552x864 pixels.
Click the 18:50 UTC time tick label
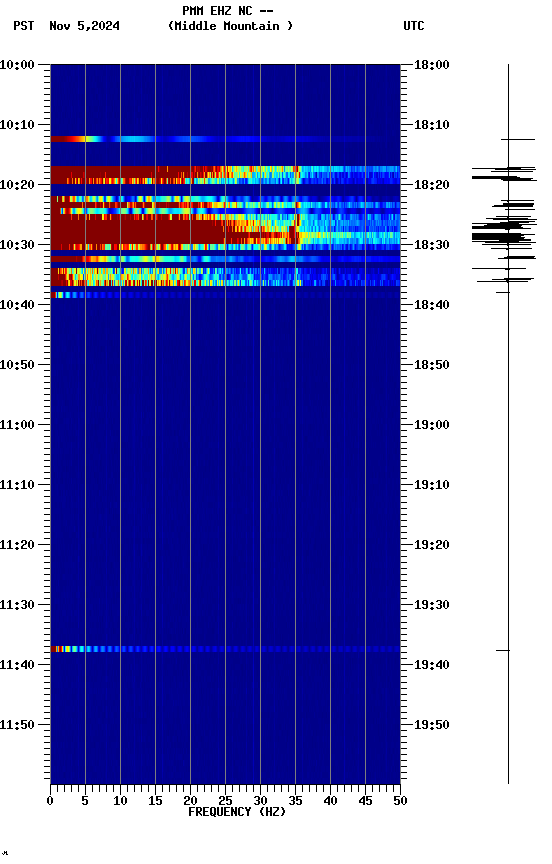432,365
